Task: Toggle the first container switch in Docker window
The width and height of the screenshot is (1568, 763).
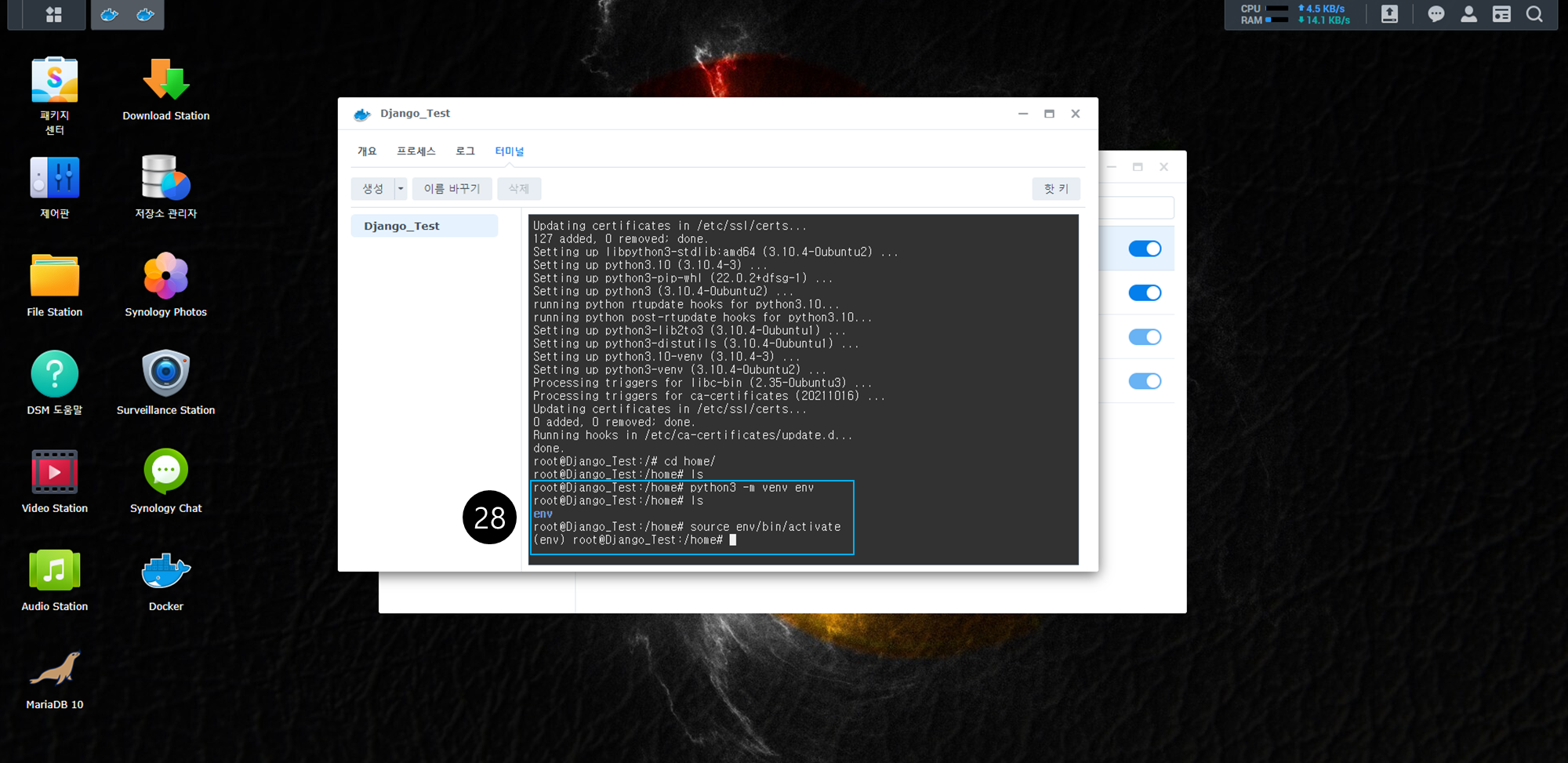Action: [x=1145, y=249]
